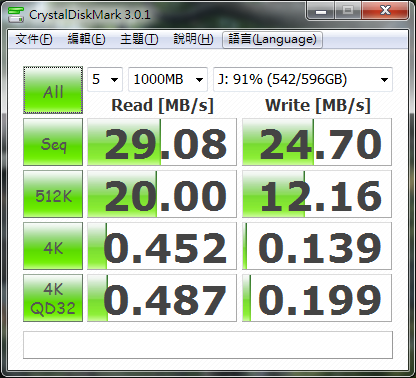Screen dimensions: 416x378
Task: Select the 4K QD32 write result 0.199
Action: [317, 298]
